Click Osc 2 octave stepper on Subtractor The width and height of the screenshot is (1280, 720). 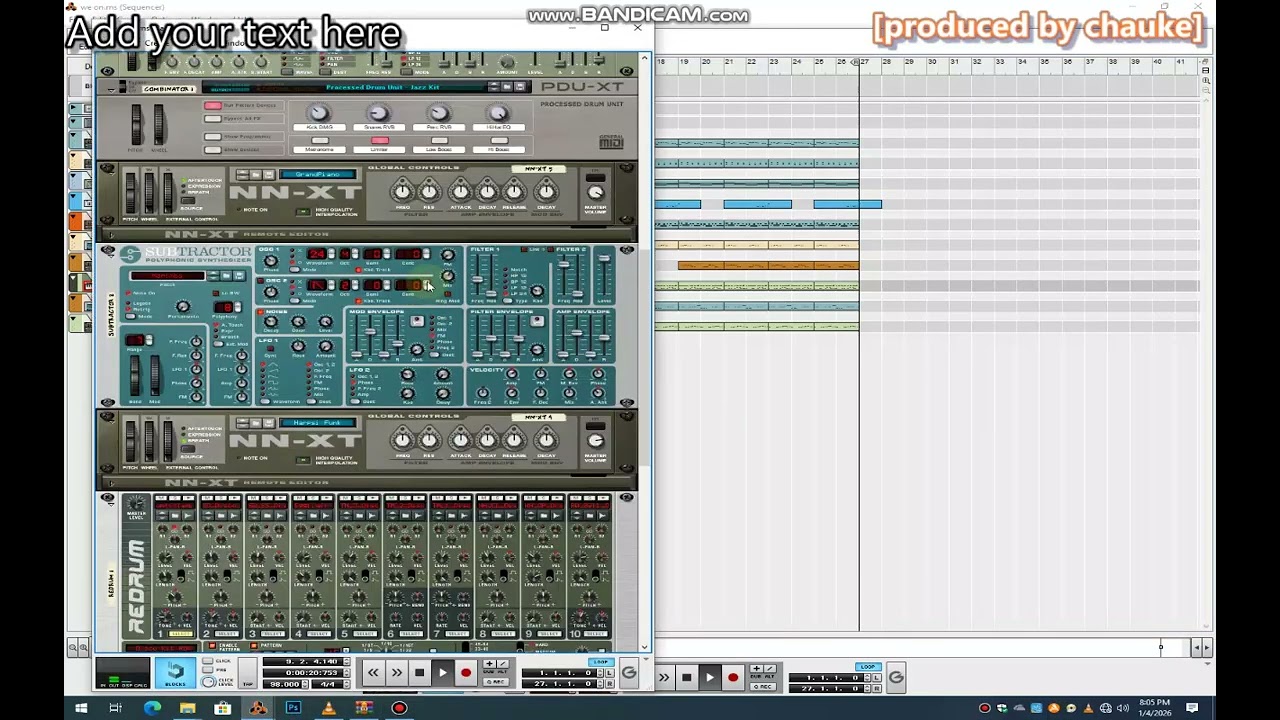(355, 284)
